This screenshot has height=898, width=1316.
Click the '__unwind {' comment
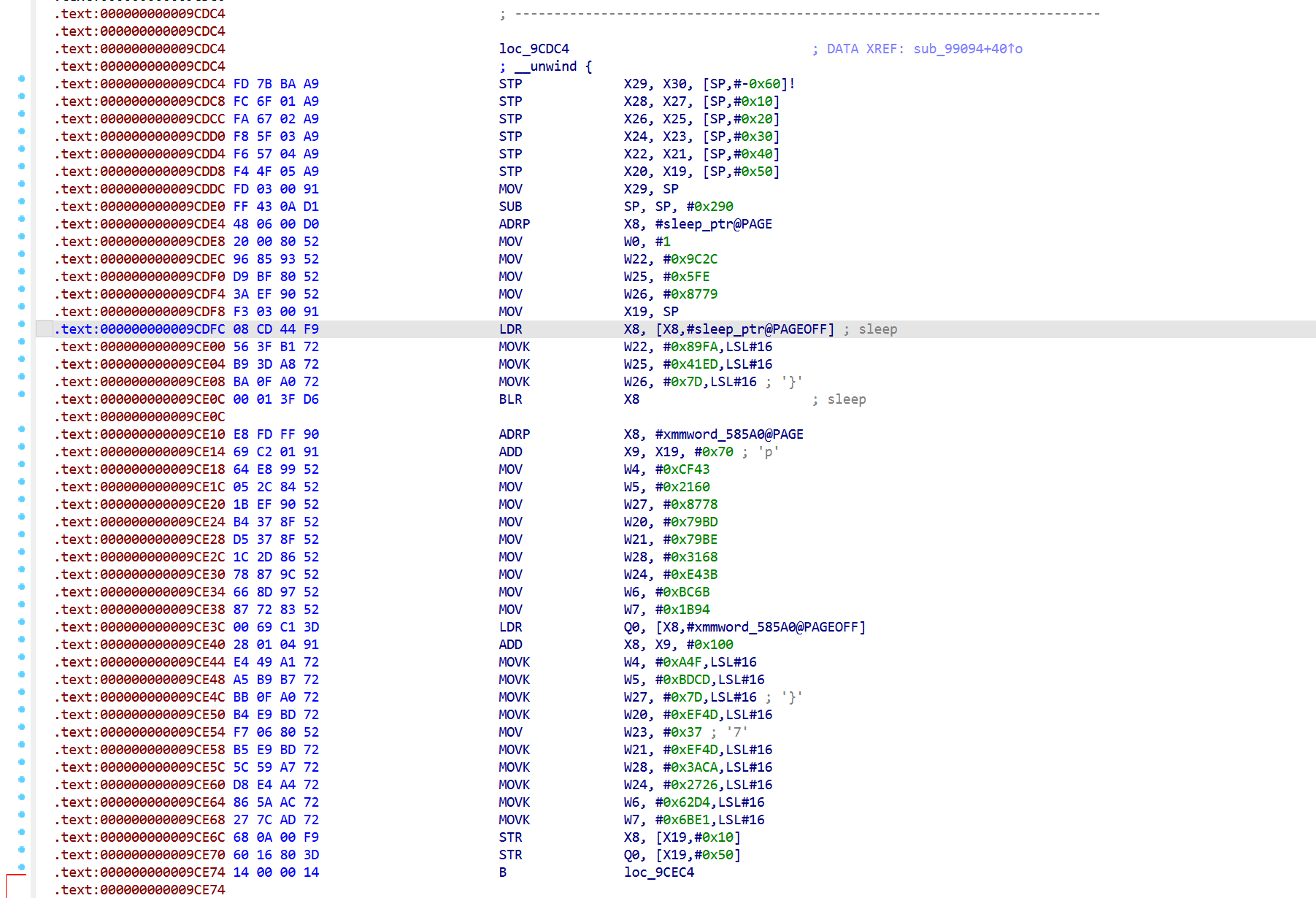click(546, 66)
